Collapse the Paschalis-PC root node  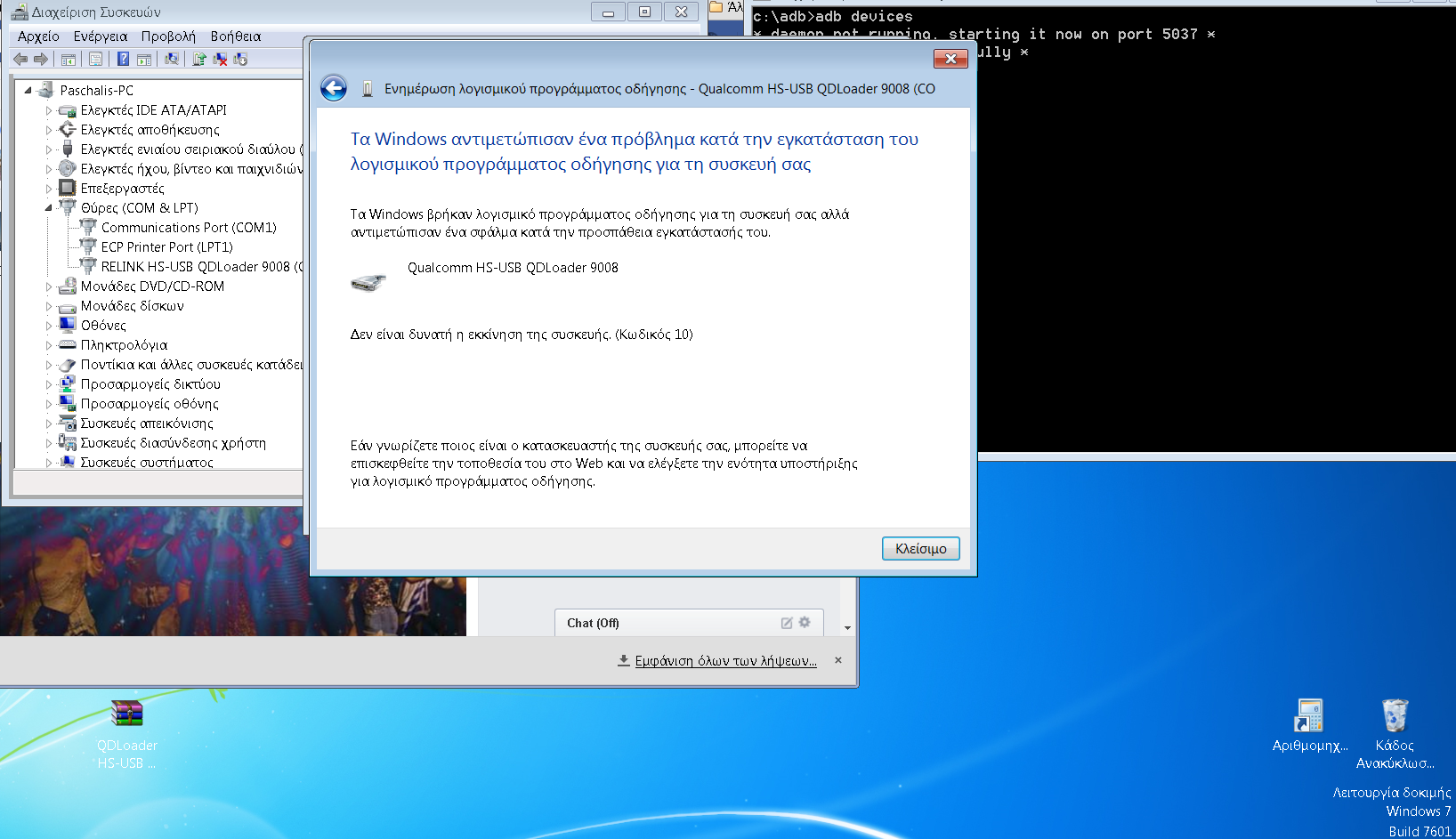(28, 91)
